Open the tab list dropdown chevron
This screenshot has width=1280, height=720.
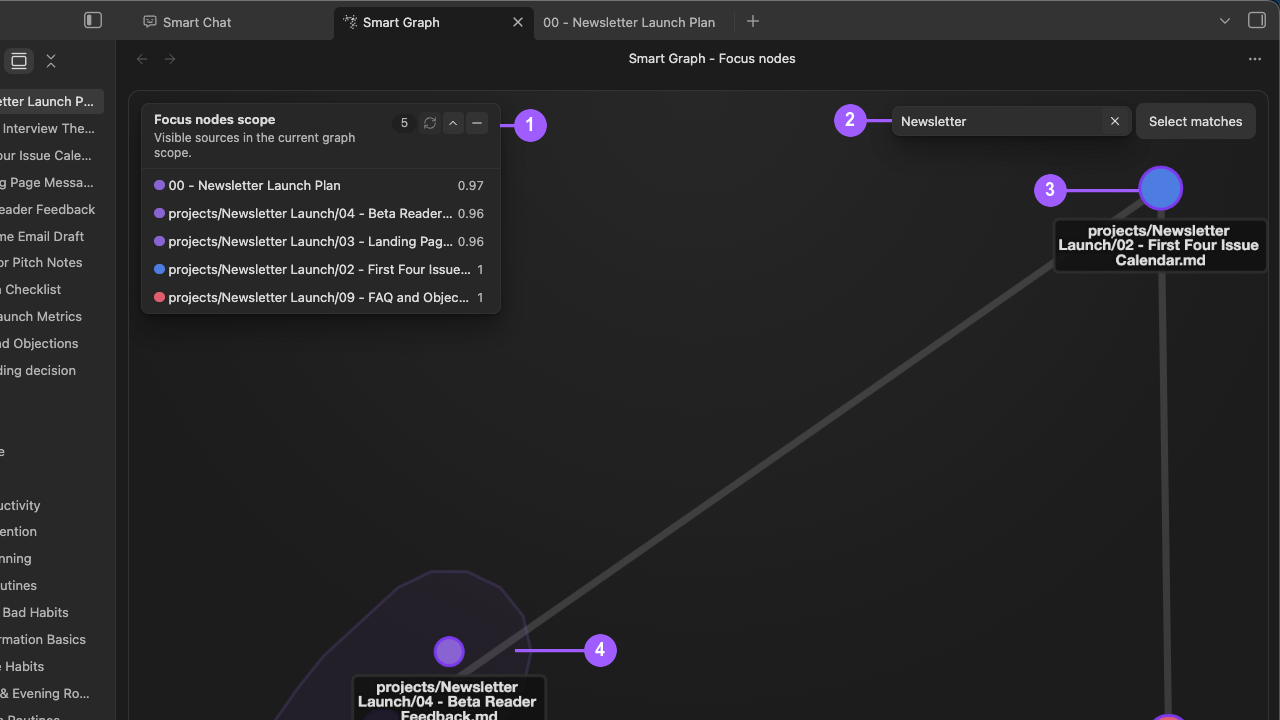click(1225, 21)
